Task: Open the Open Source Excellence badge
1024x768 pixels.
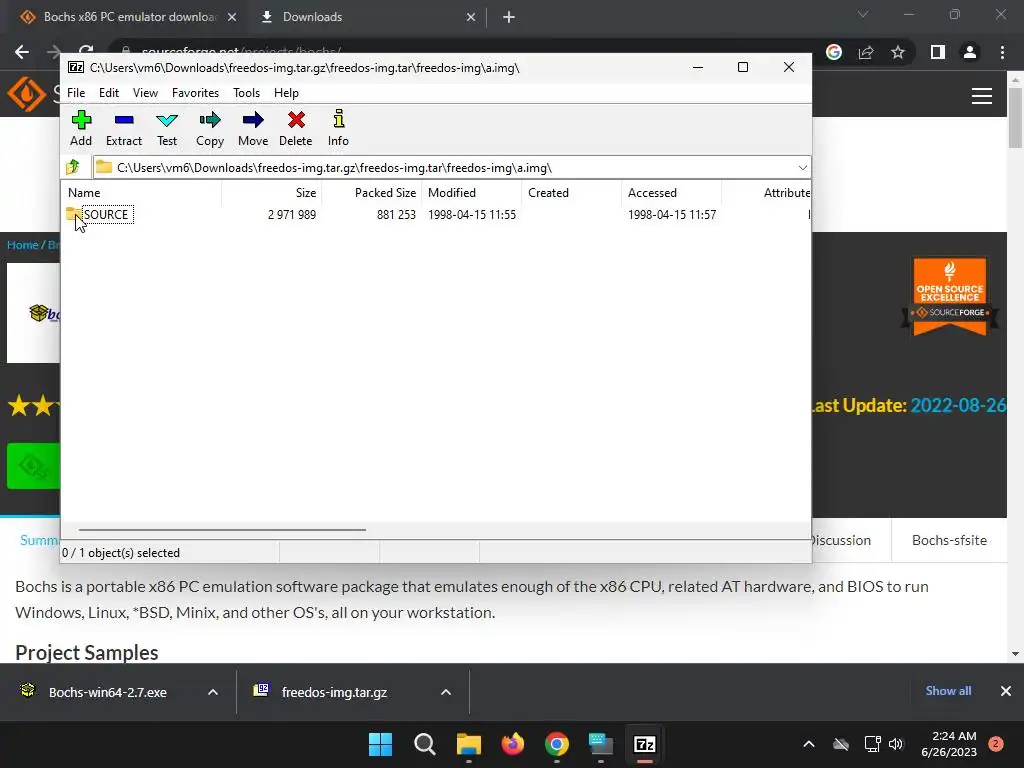Action: (950, 296)
